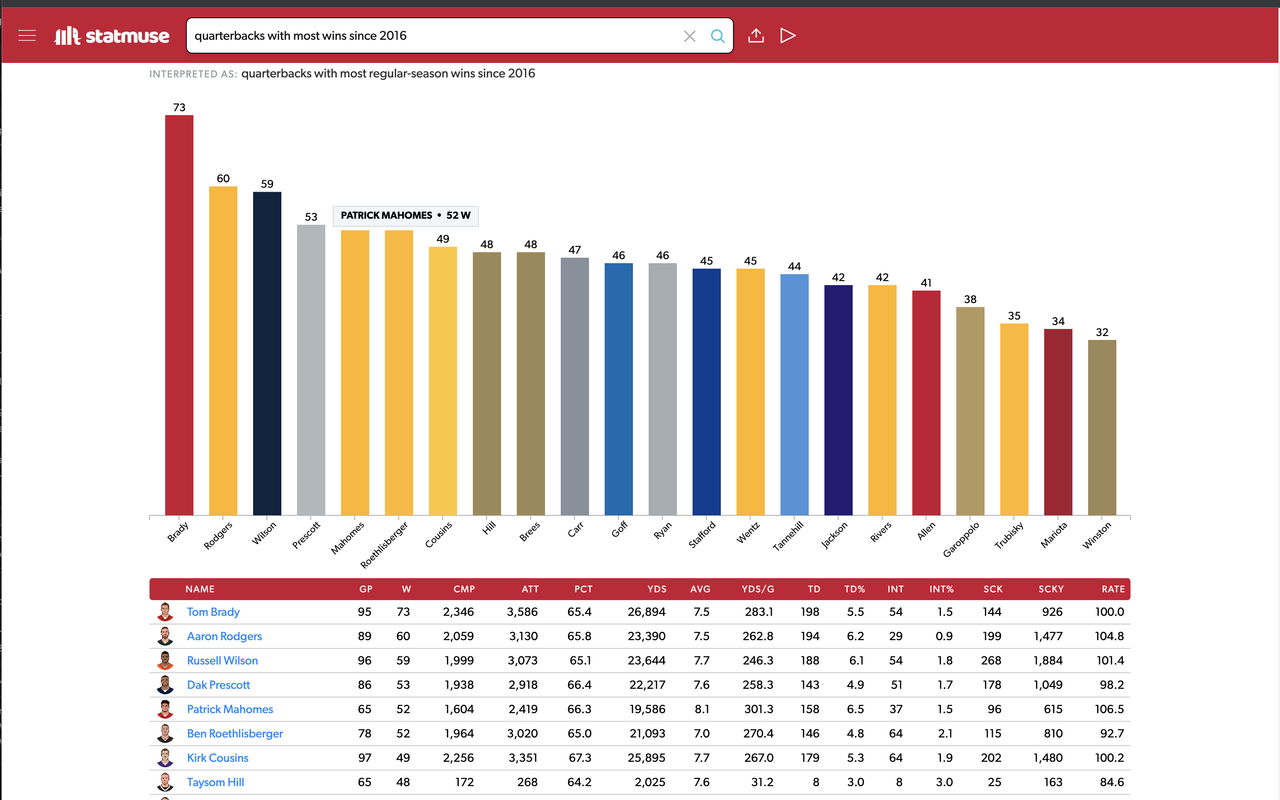The height and width of the screenshot is (800, 1280).
Task: Open Dak Prescott player link
Action: point(218,685)
